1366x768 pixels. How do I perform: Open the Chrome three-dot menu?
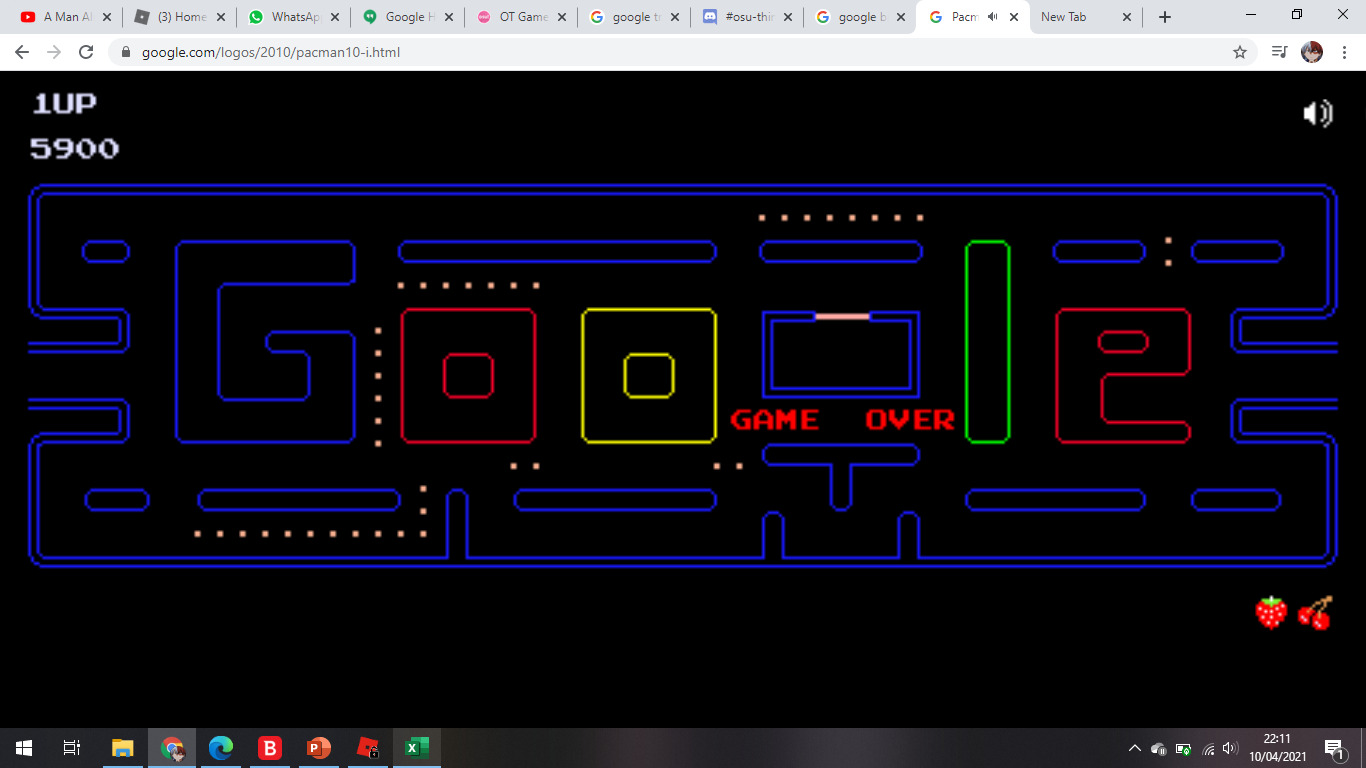[1343, 52]
